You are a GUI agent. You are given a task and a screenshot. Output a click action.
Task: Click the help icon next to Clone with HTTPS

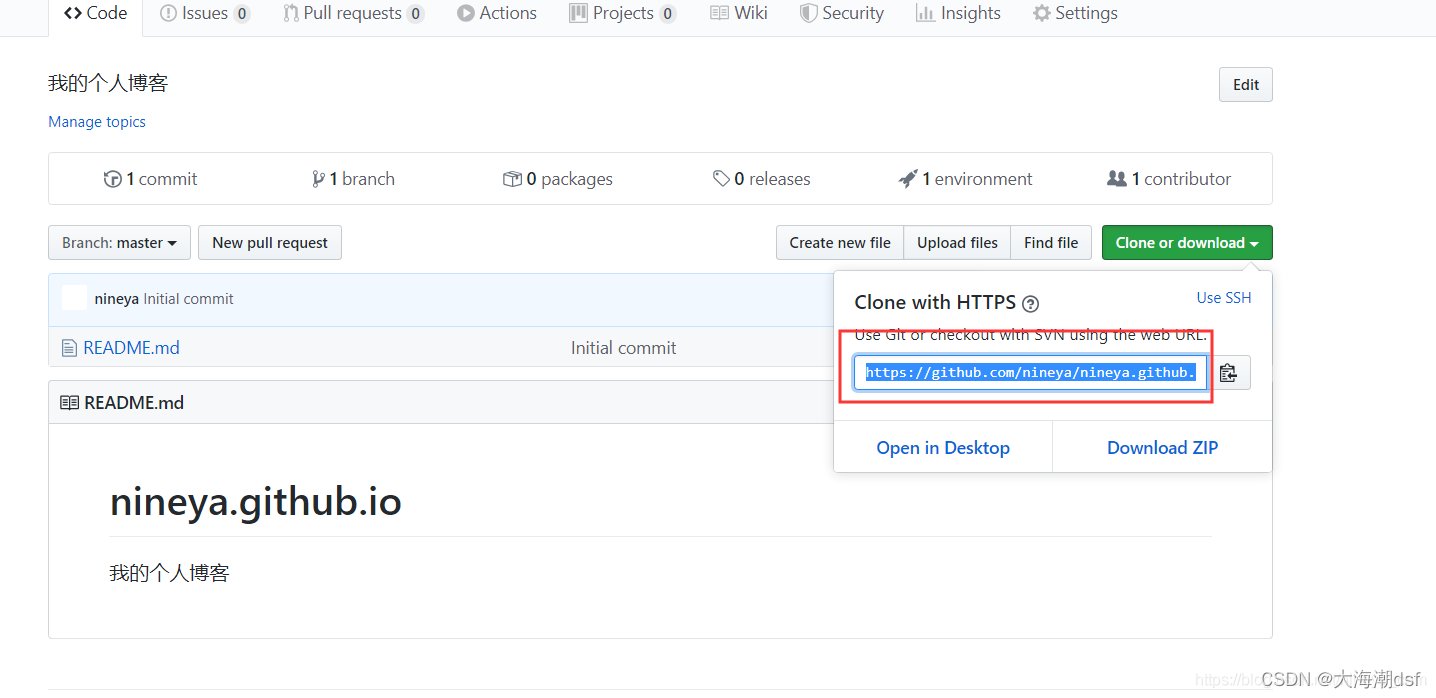coord(1031,304)
